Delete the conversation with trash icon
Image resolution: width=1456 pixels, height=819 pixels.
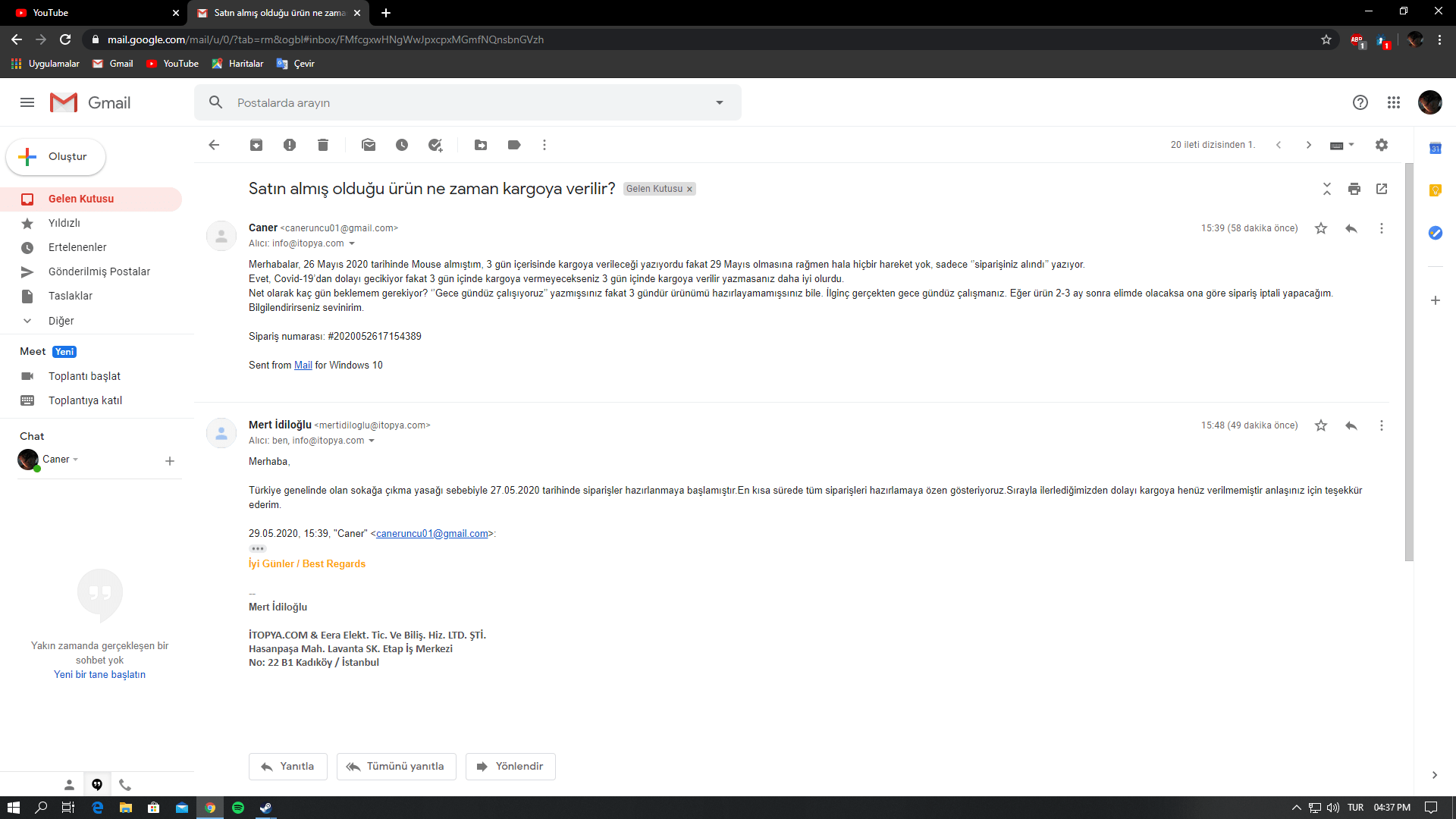coord(323,145)
